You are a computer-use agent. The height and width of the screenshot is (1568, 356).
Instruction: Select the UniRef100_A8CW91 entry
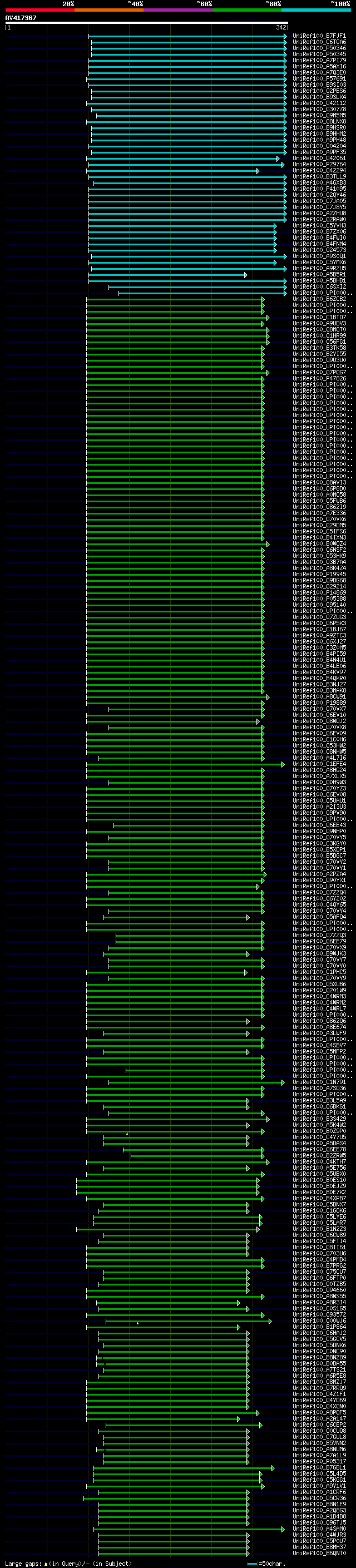[x=319, y=697]
